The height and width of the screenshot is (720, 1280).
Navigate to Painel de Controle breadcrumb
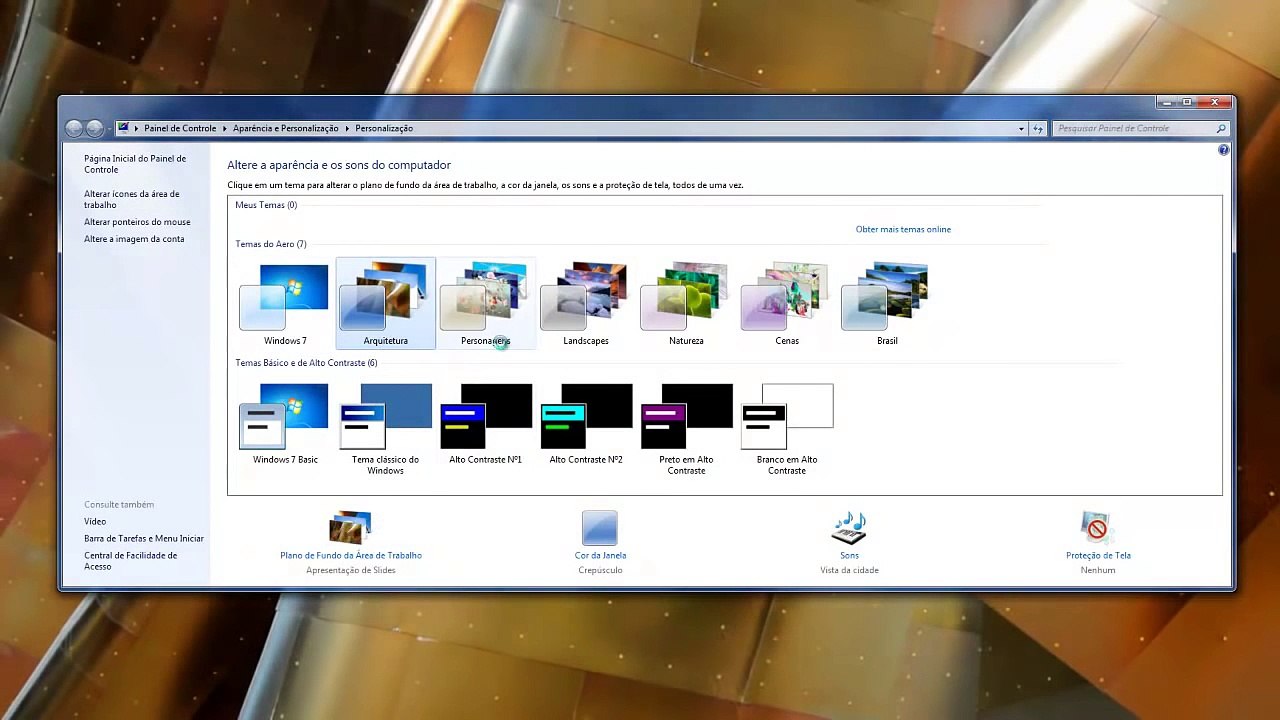point(180,128)
